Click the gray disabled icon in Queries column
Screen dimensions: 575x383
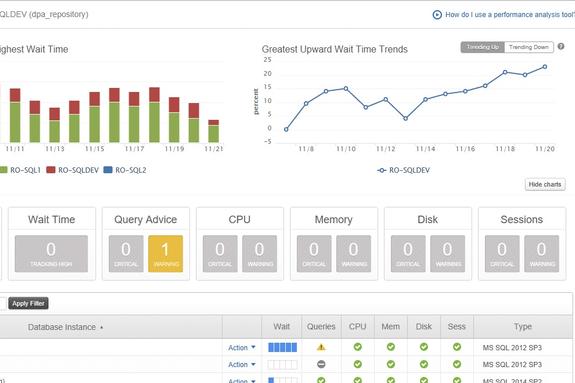click(321, 364)
